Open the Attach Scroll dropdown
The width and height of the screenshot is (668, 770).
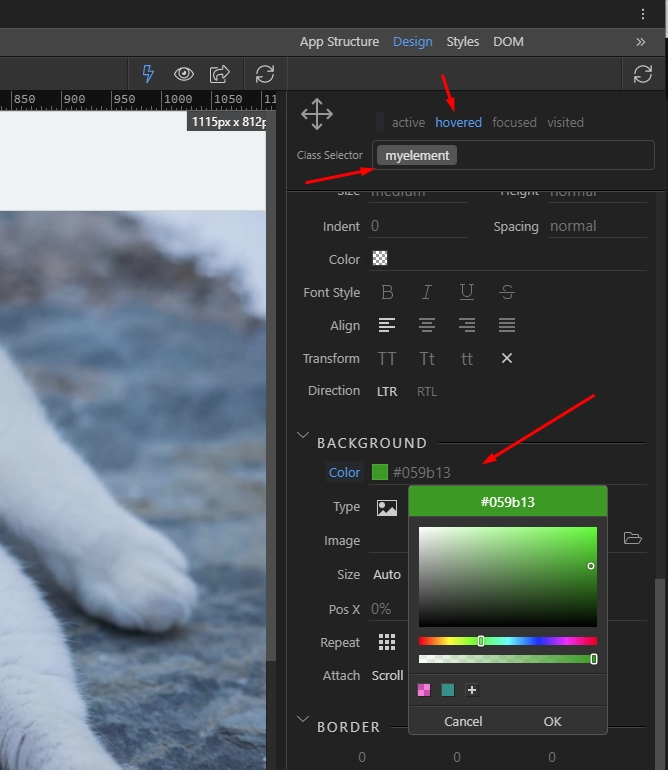pyautogui.click(x=387, y=675)
